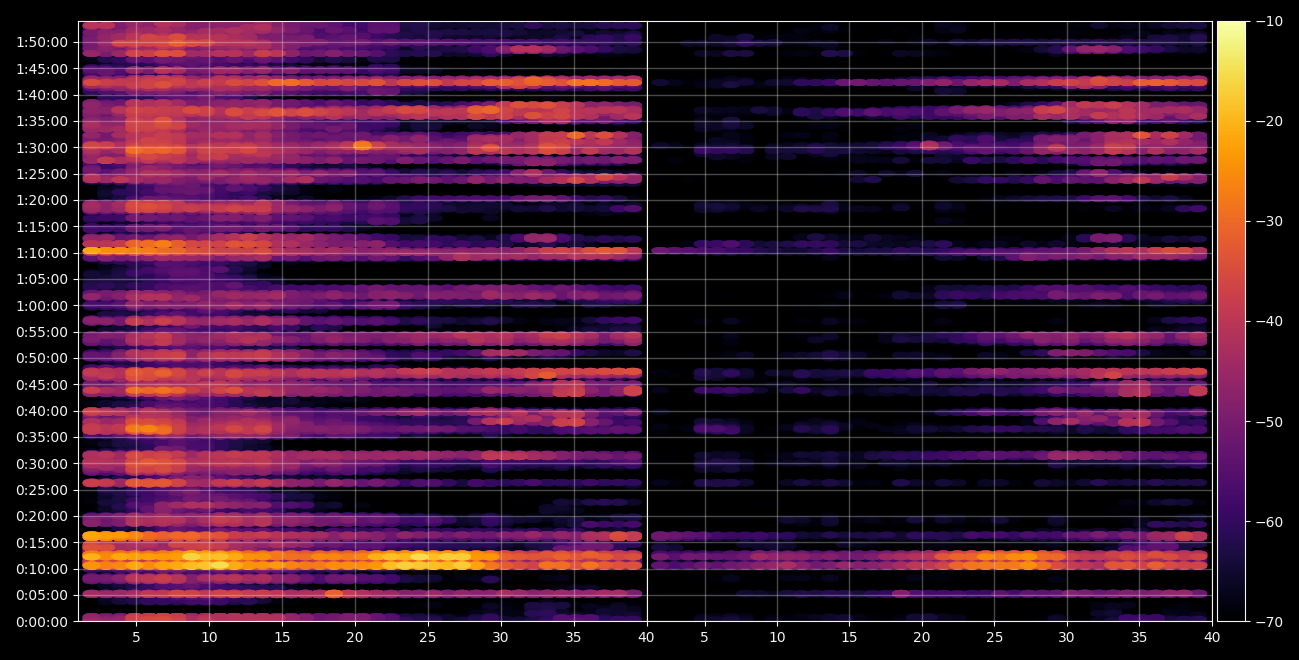Image resolution: width=1299 pixels, height=660 pixels.
Task: Click the -40 colorbar tick label
Action: coord(1269,321)
